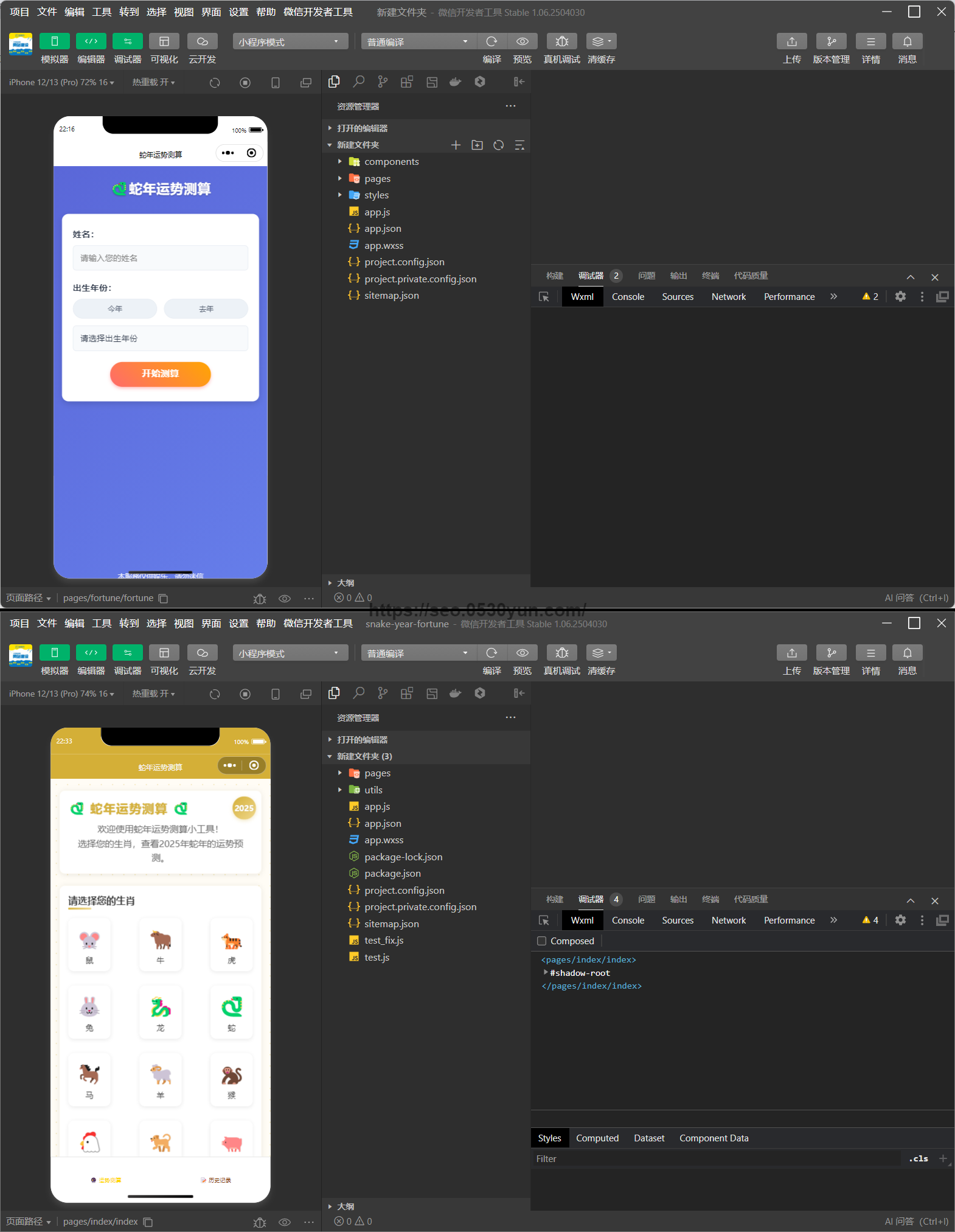Click the new folder icon in explorer header
The image size is (955, 1232).
point(477,145)
